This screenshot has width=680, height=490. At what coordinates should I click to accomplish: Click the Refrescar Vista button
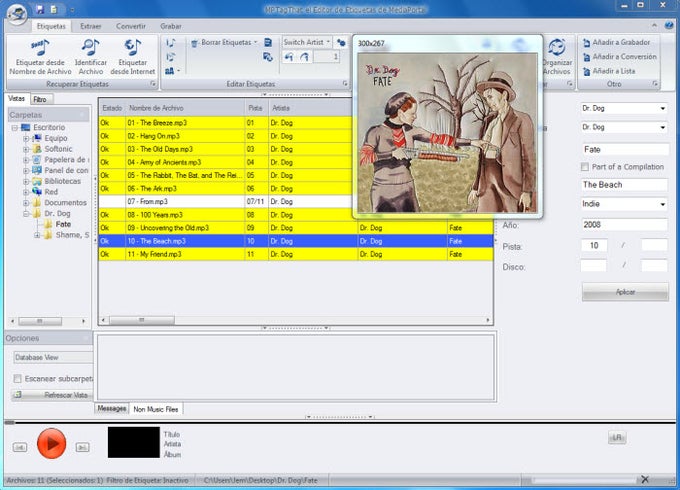pyautogui.click(x=52, y=395)
